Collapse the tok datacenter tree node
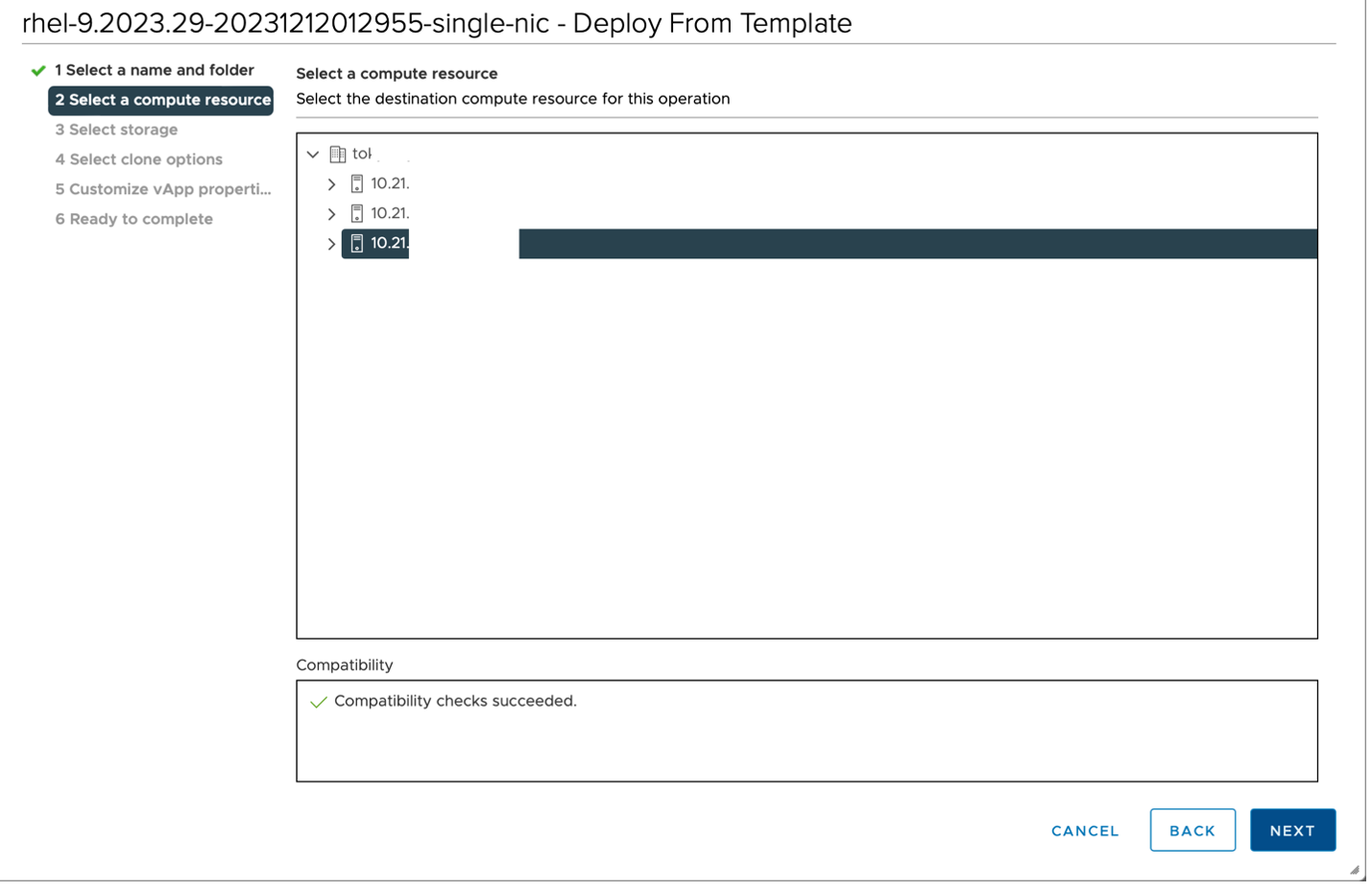The image size is (1372, 892). click(312, 154)
